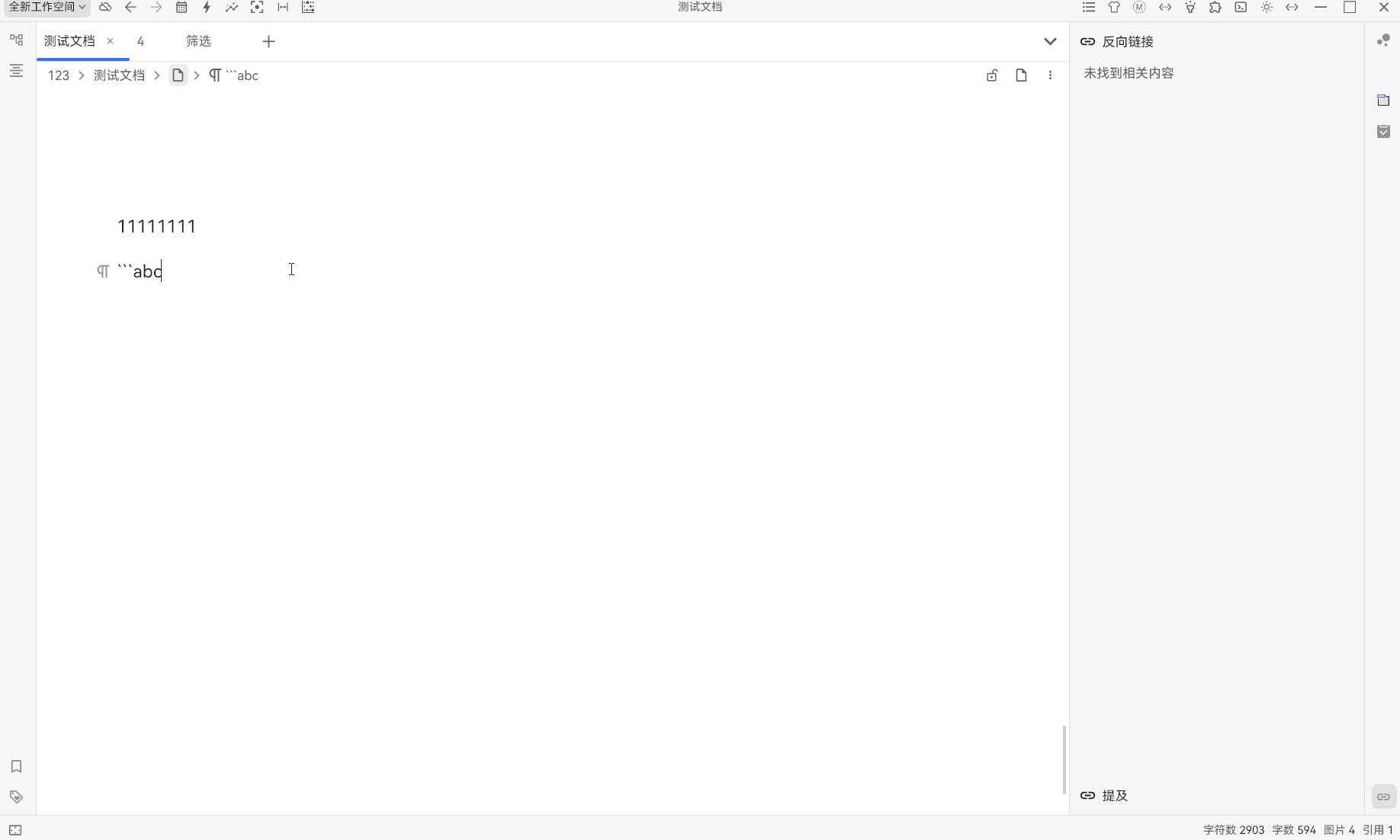Click the window panel dock icon
Screen dimensions: 1400x840
pos(1384,101)
